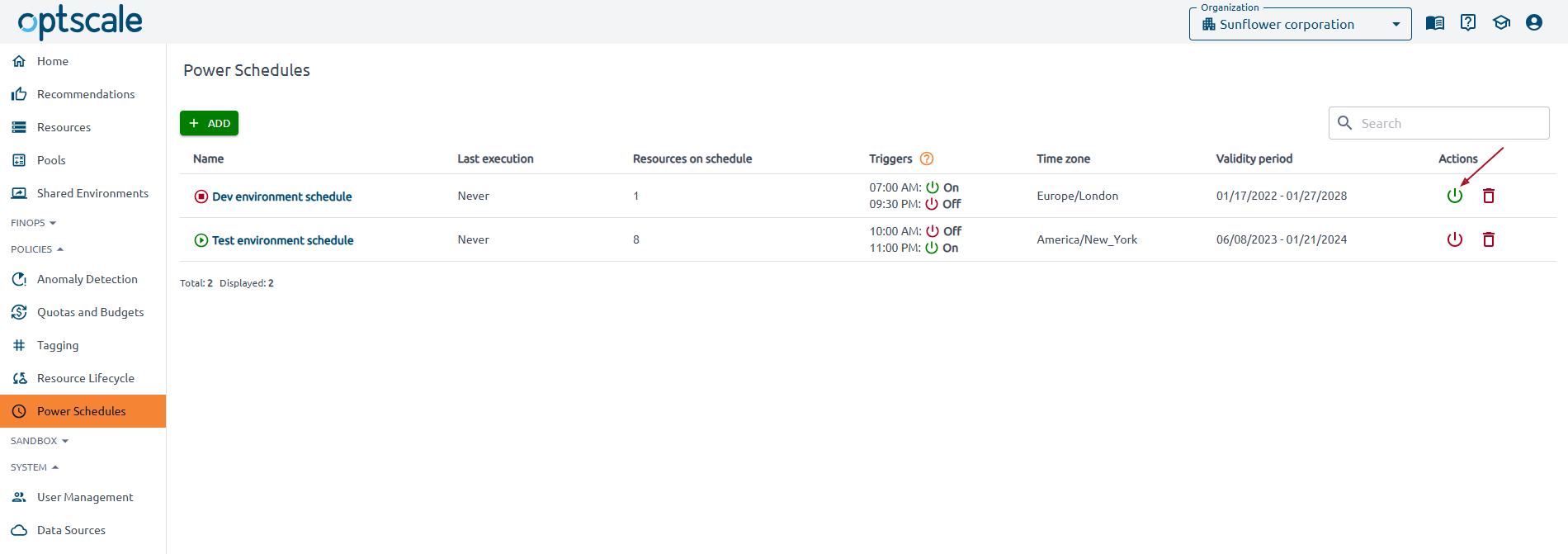Activate the Dev environment schedule power button
Image resolution: width=1568 pixels, height=554 pixels.
(x=1455, y=196)
